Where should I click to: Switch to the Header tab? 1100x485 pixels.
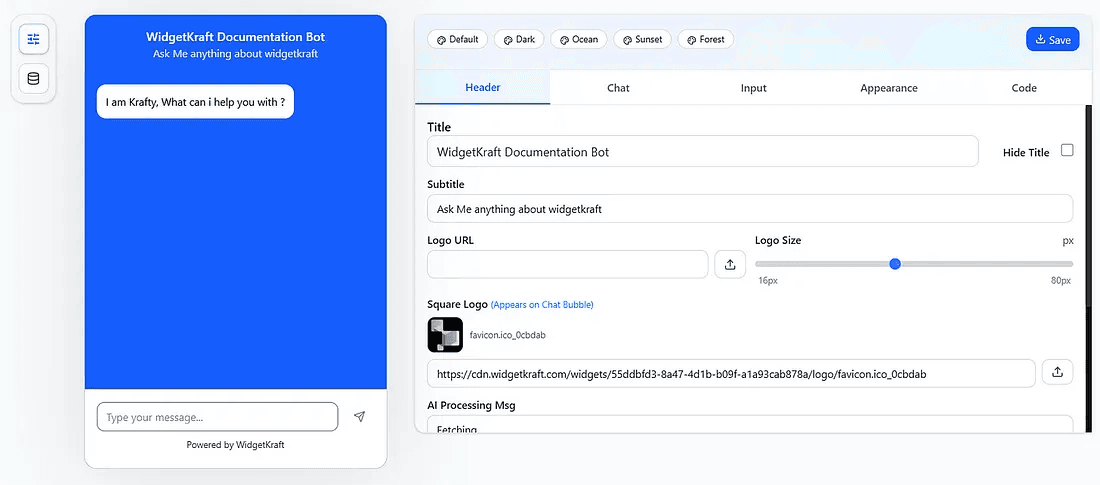pyautogui.click(x=483, y=88)
